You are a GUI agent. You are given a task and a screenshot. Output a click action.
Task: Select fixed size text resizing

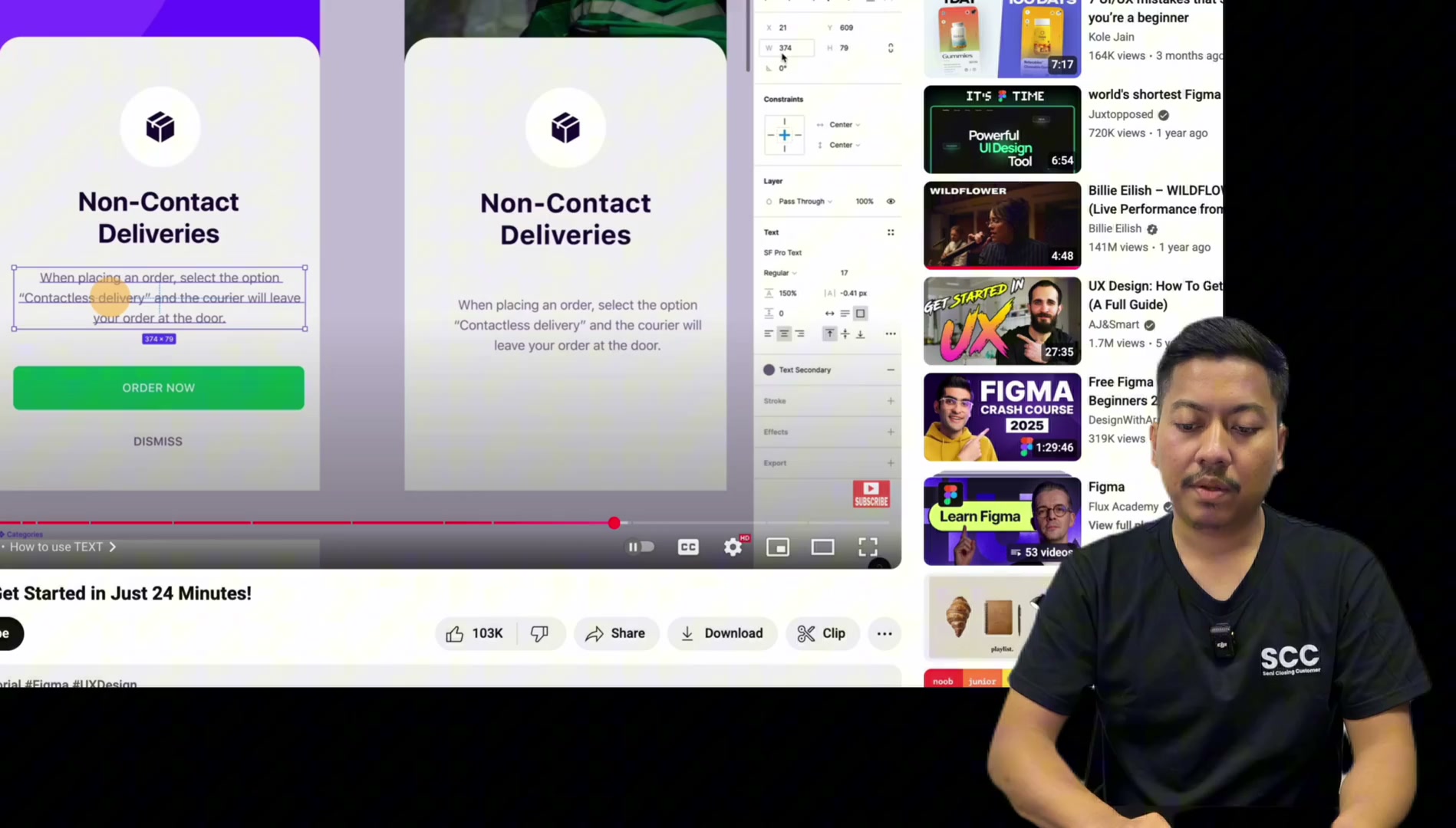pyautogui.click(x=861, y=314)
